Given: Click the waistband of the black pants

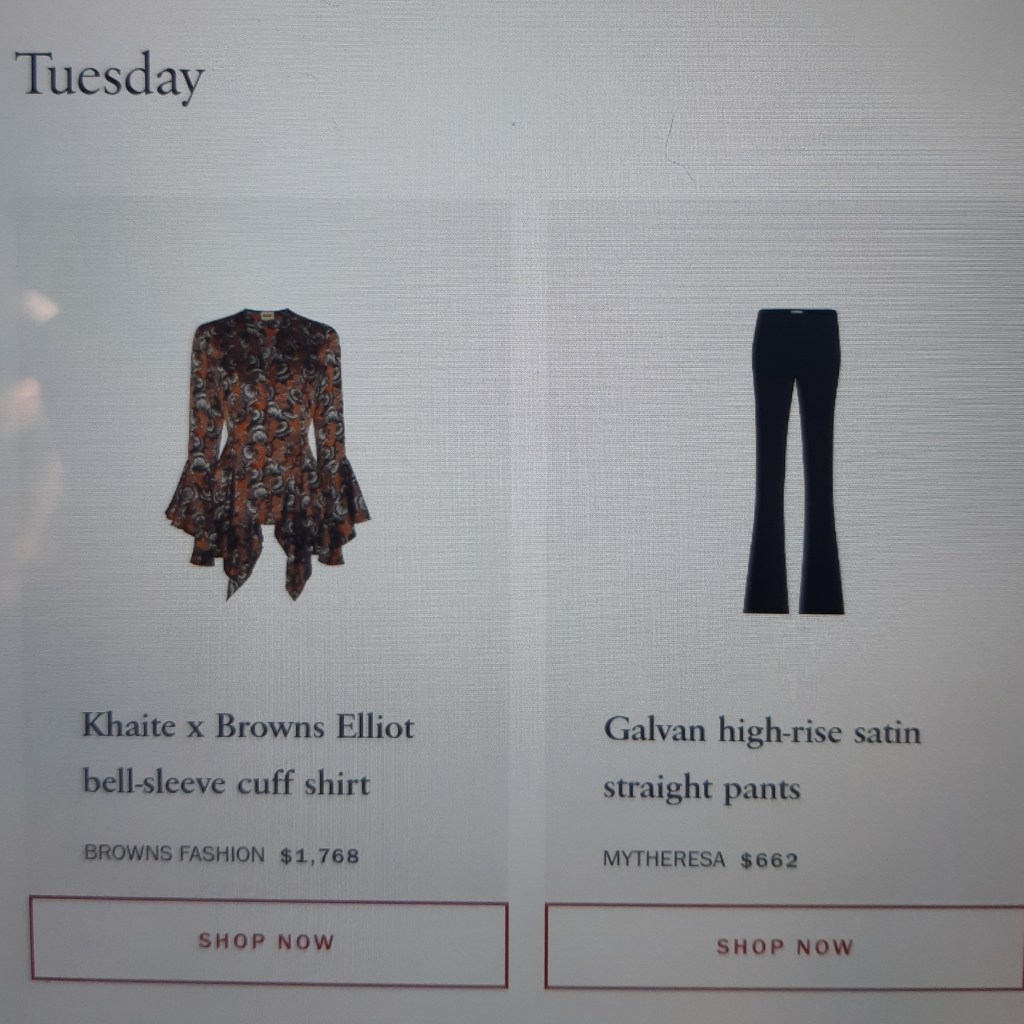Looking at the screenshot, I should (x=796, y=315).
